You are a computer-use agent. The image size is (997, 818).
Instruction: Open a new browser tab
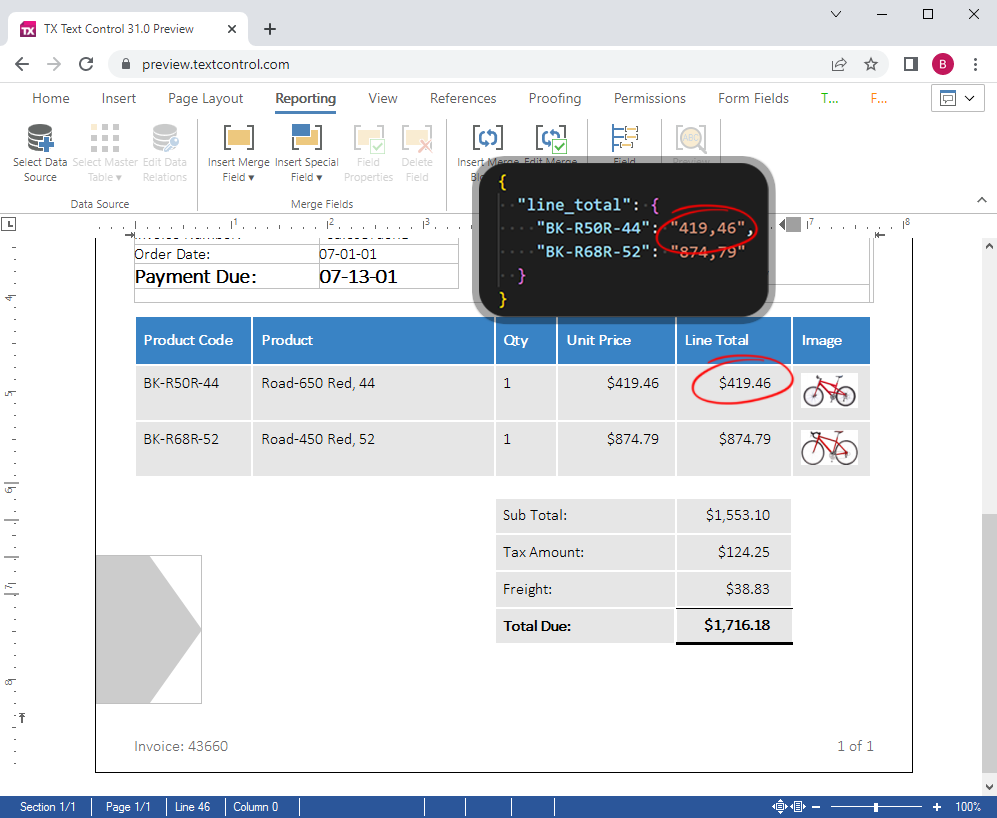click(270, 29)
